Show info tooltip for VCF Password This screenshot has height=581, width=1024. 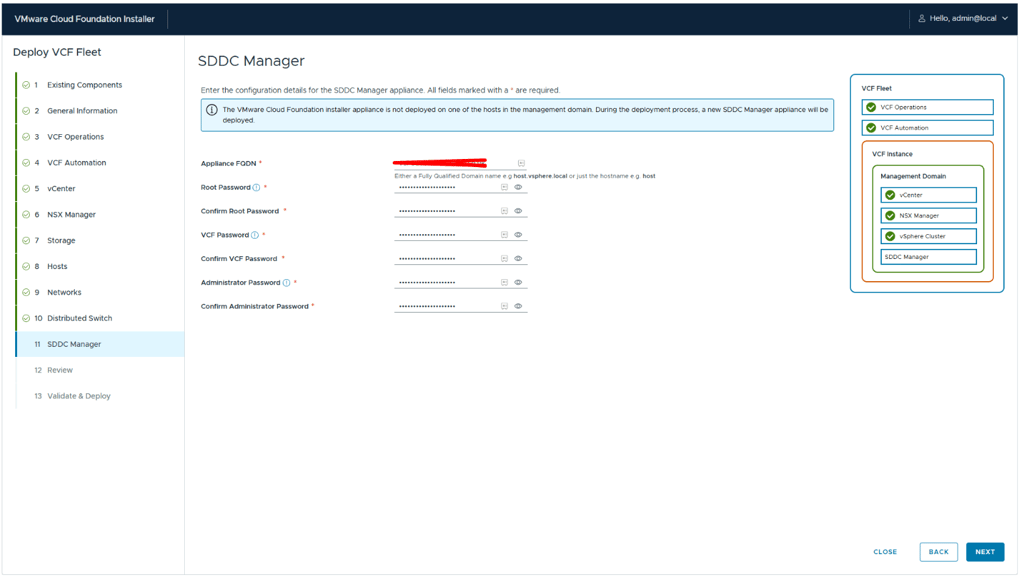(x=255, y=235)
